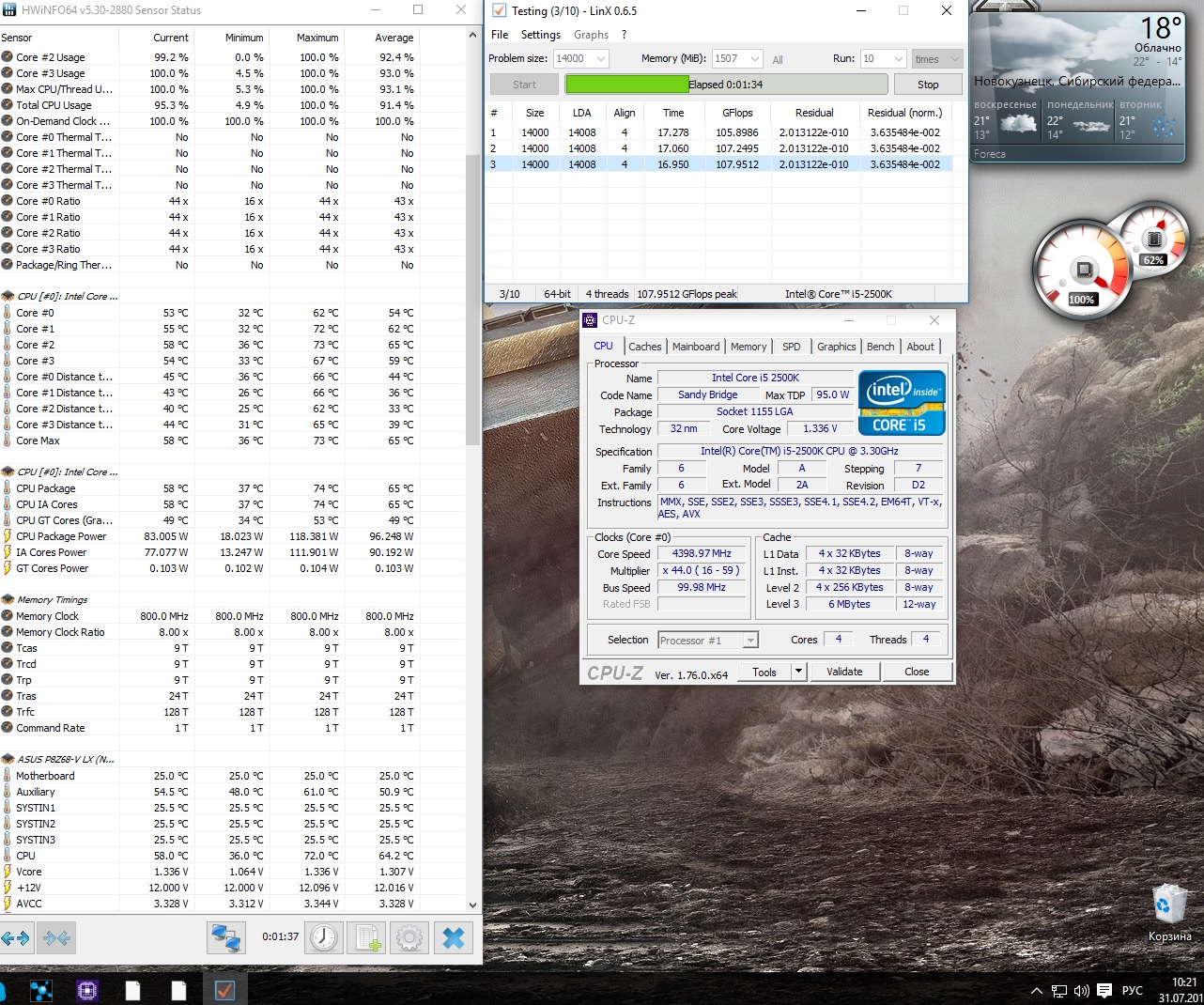Collapse the Memory Timings sensor group
This screenshot has width=1204, height=1005.
pyautogui.click(x=8, y=599)
